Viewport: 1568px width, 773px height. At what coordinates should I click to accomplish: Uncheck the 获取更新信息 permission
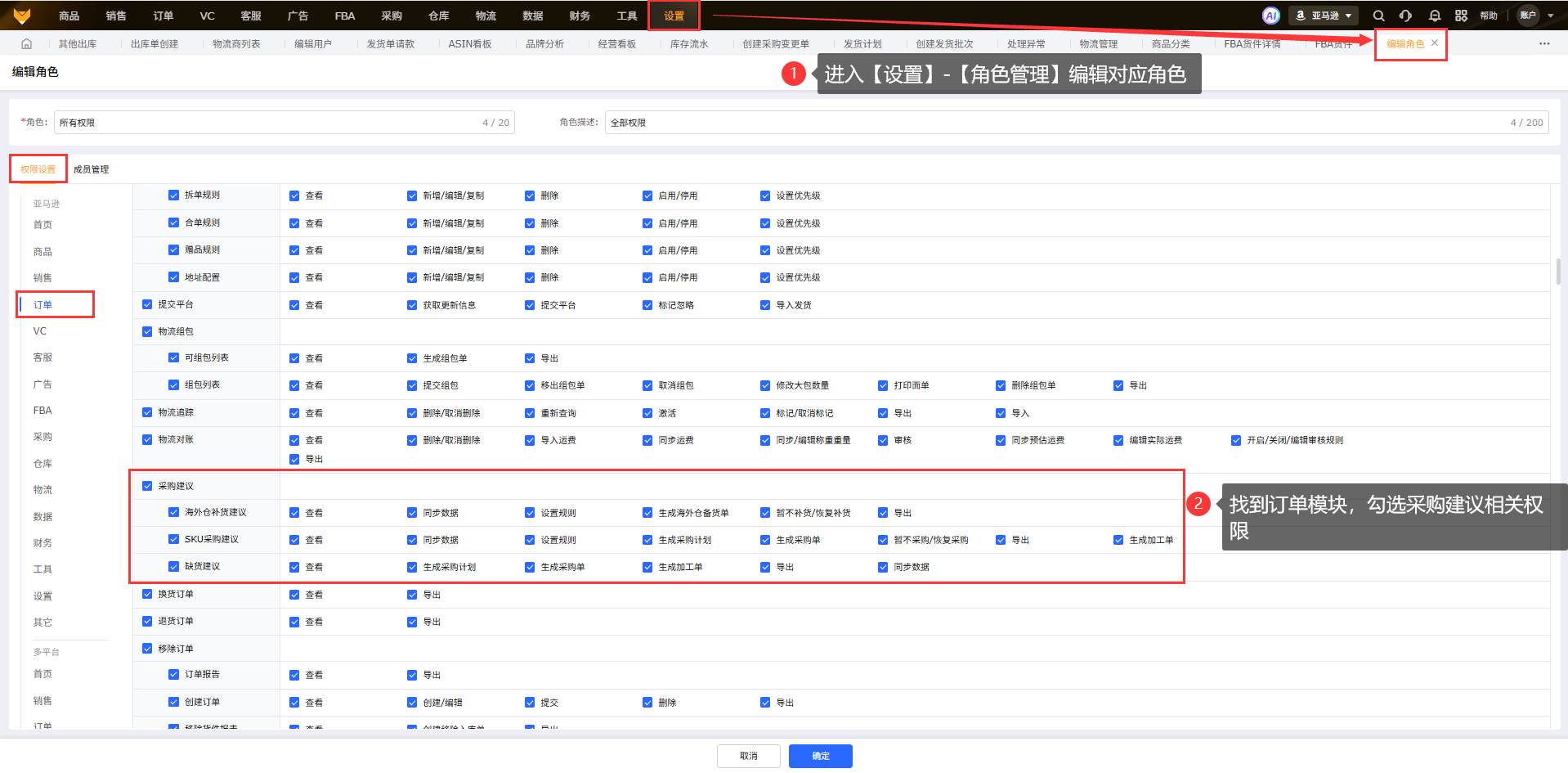click(412, 305)
